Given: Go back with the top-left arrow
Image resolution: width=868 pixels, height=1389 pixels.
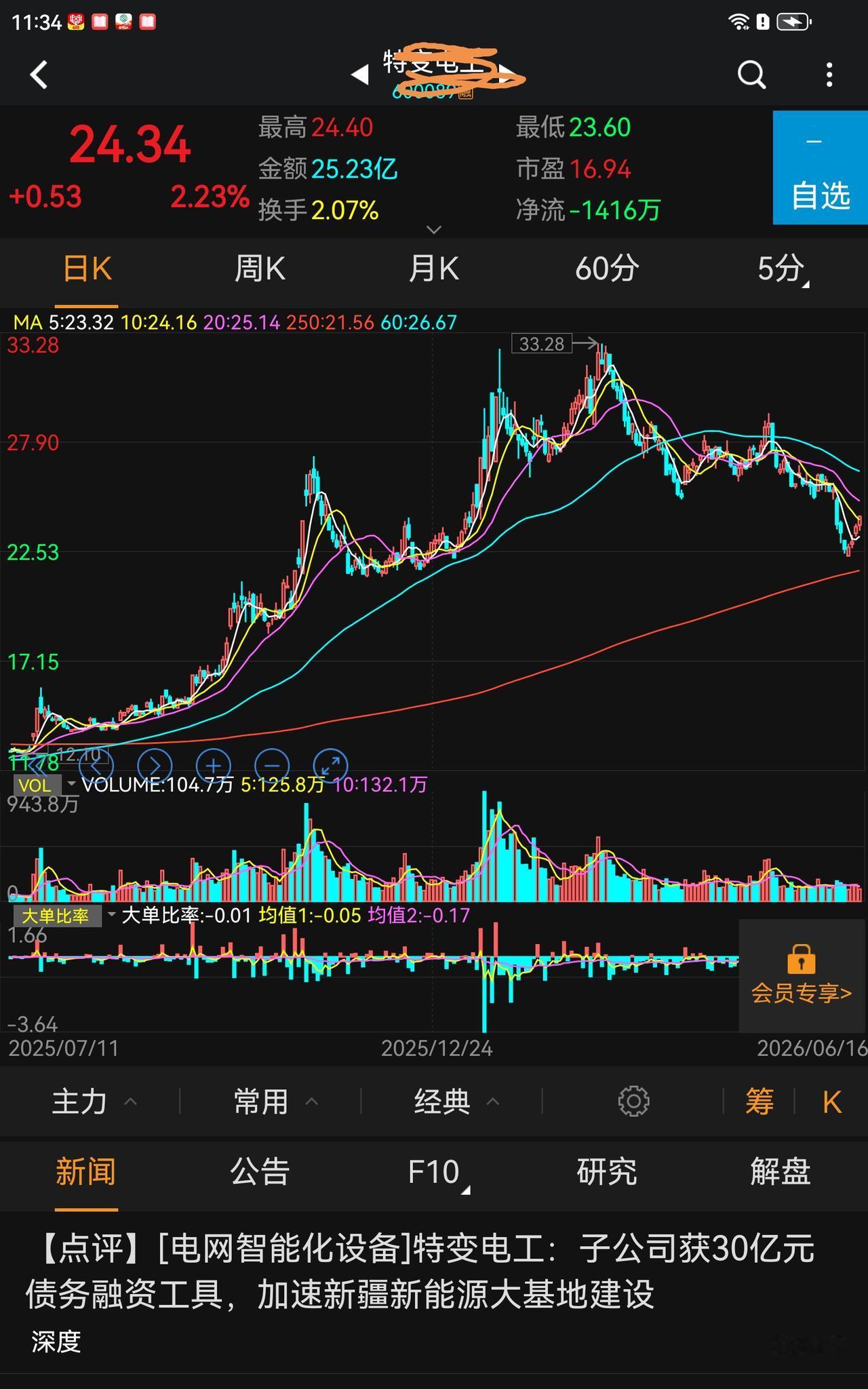Looking at the screenshot, I should [x=39, y=75].
